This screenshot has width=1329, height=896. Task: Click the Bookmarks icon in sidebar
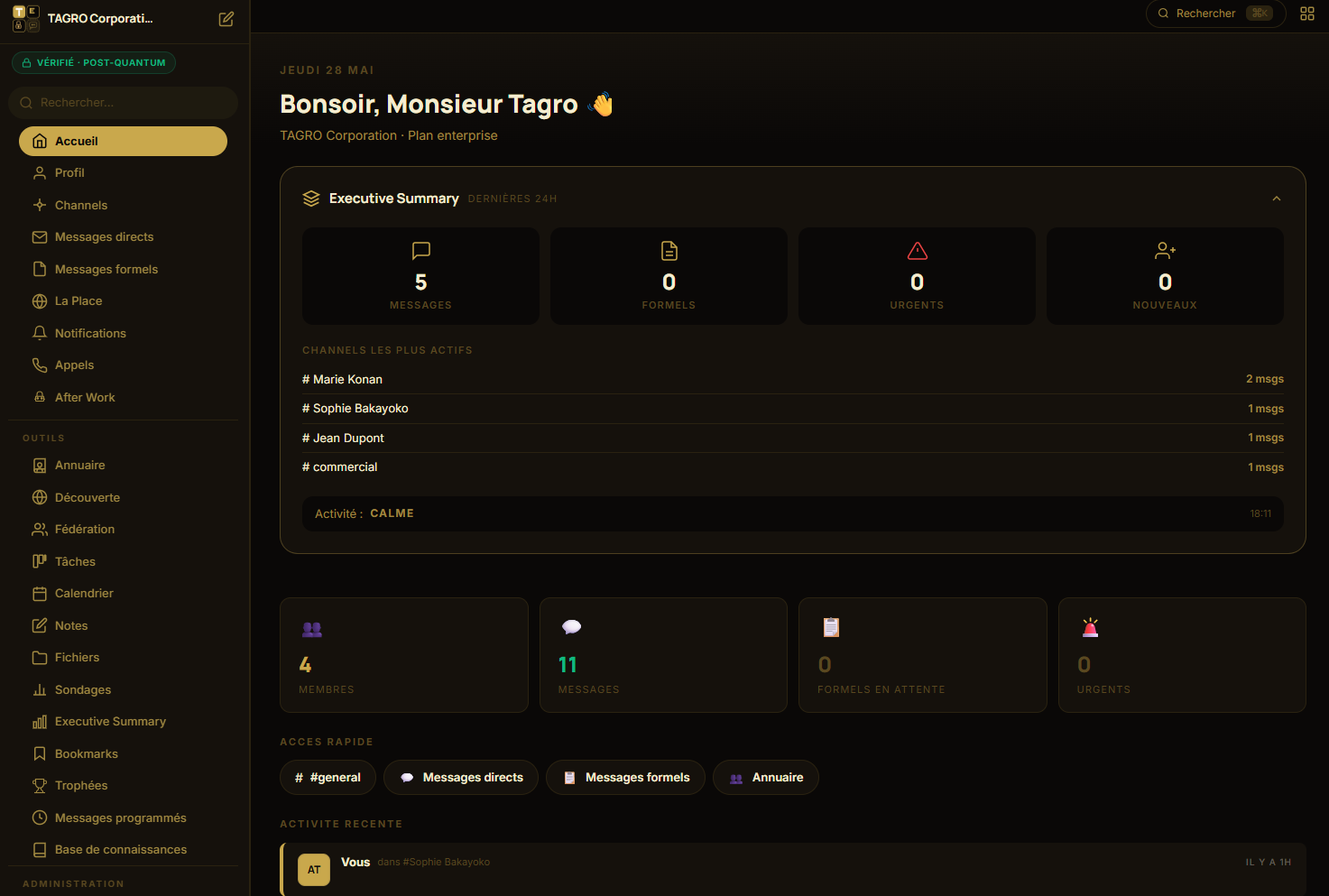click(x=40, y=753)
